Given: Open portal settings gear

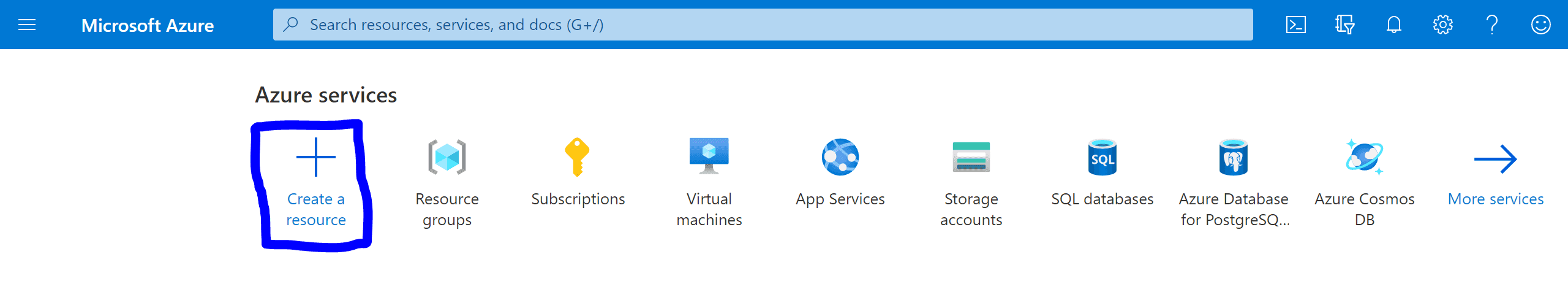Looking at the screenshot, I should (1442, 25).
